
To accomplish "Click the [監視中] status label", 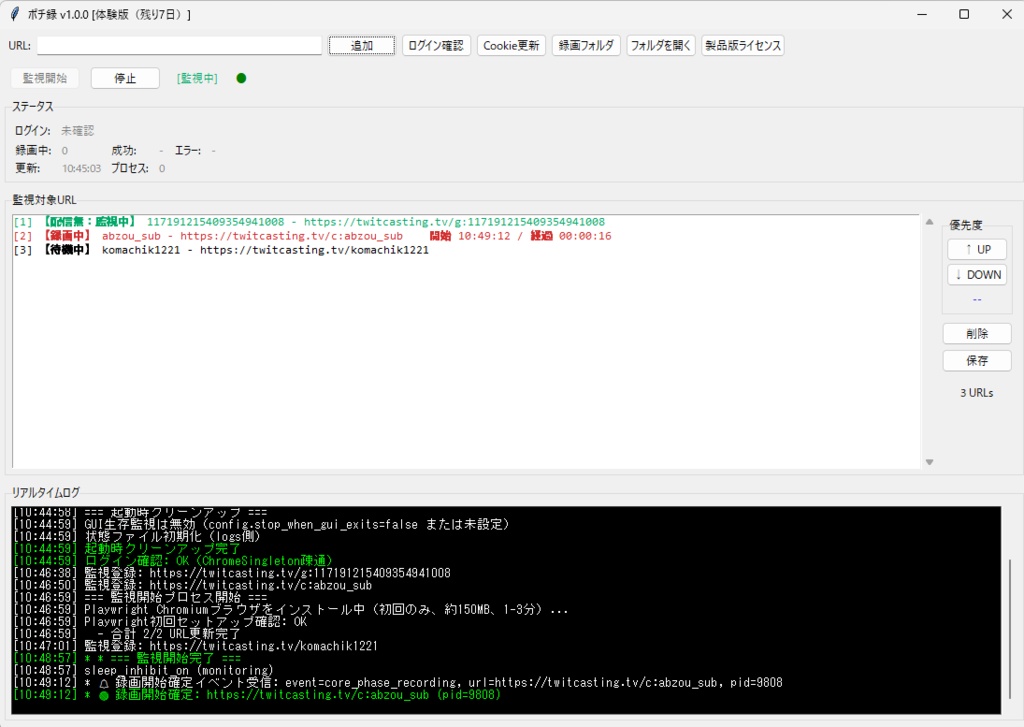I will tap(197, 78).
